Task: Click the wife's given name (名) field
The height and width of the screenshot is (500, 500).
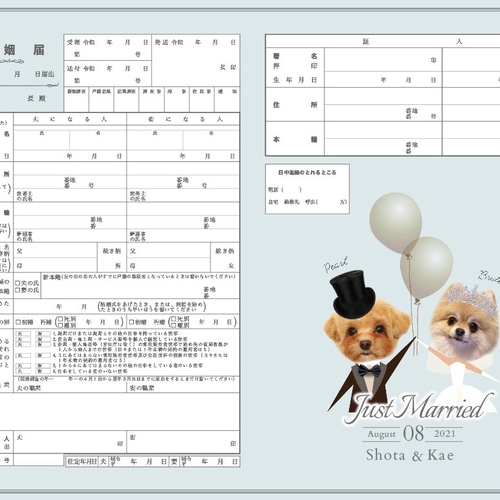Action: click(211, 140)
